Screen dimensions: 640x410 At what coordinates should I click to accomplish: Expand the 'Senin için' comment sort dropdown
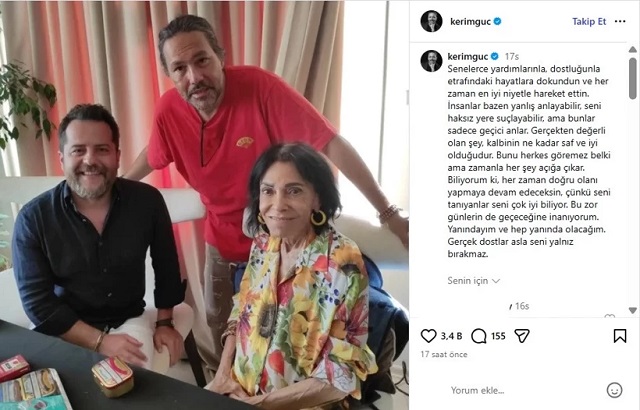[x=473, y=281]
